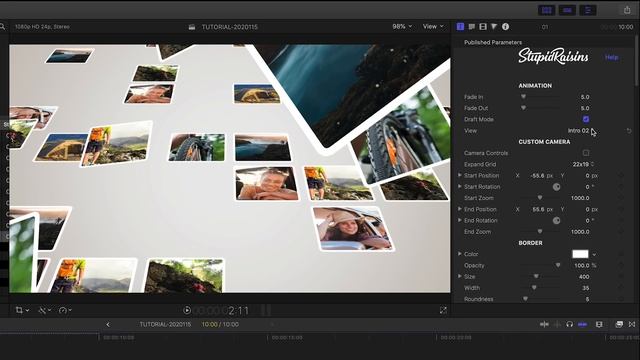Open the viewer View options dropdown
Image resolution: width=640 pixels, height=360 pixels.
[x=433, y=27]
